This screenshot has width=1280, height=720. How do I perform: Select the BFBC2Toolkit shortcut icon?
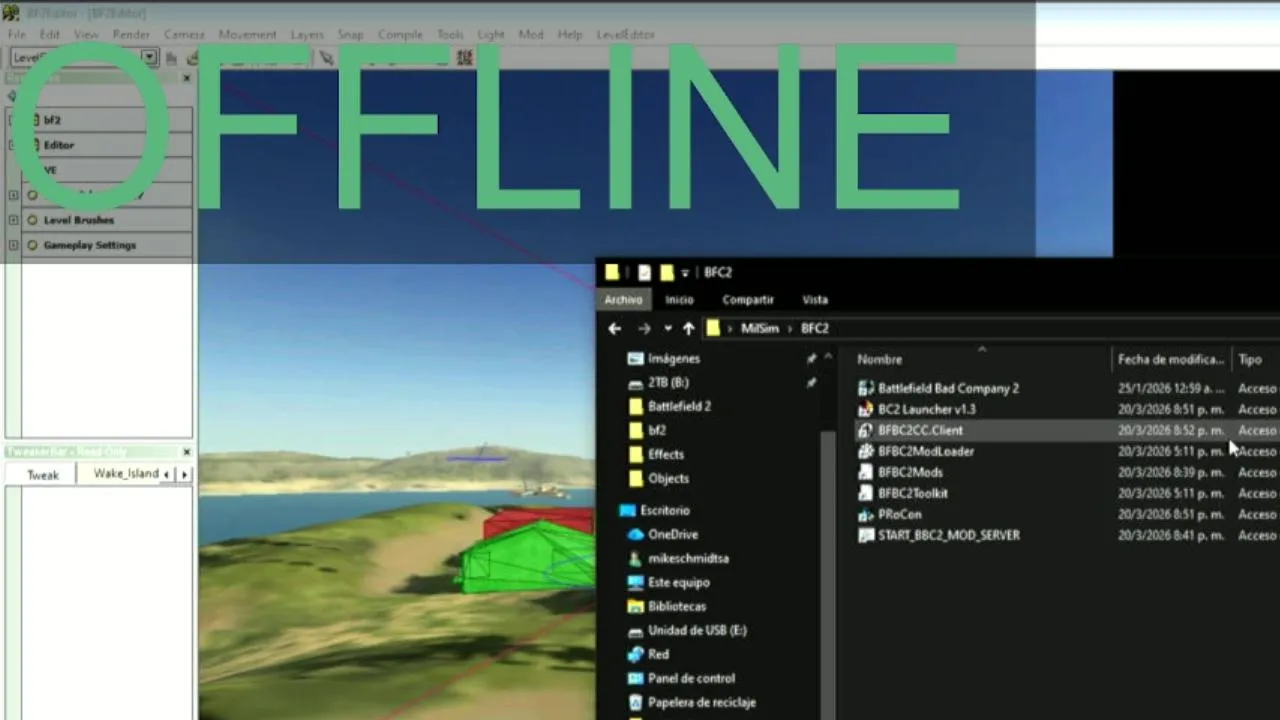pos(866,493)
